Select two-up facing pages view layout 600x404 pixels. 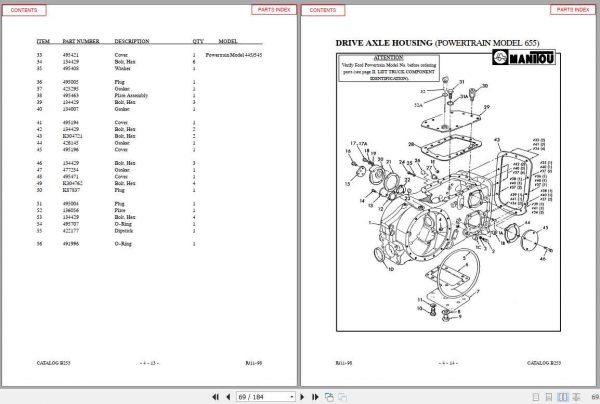(563, 397)
